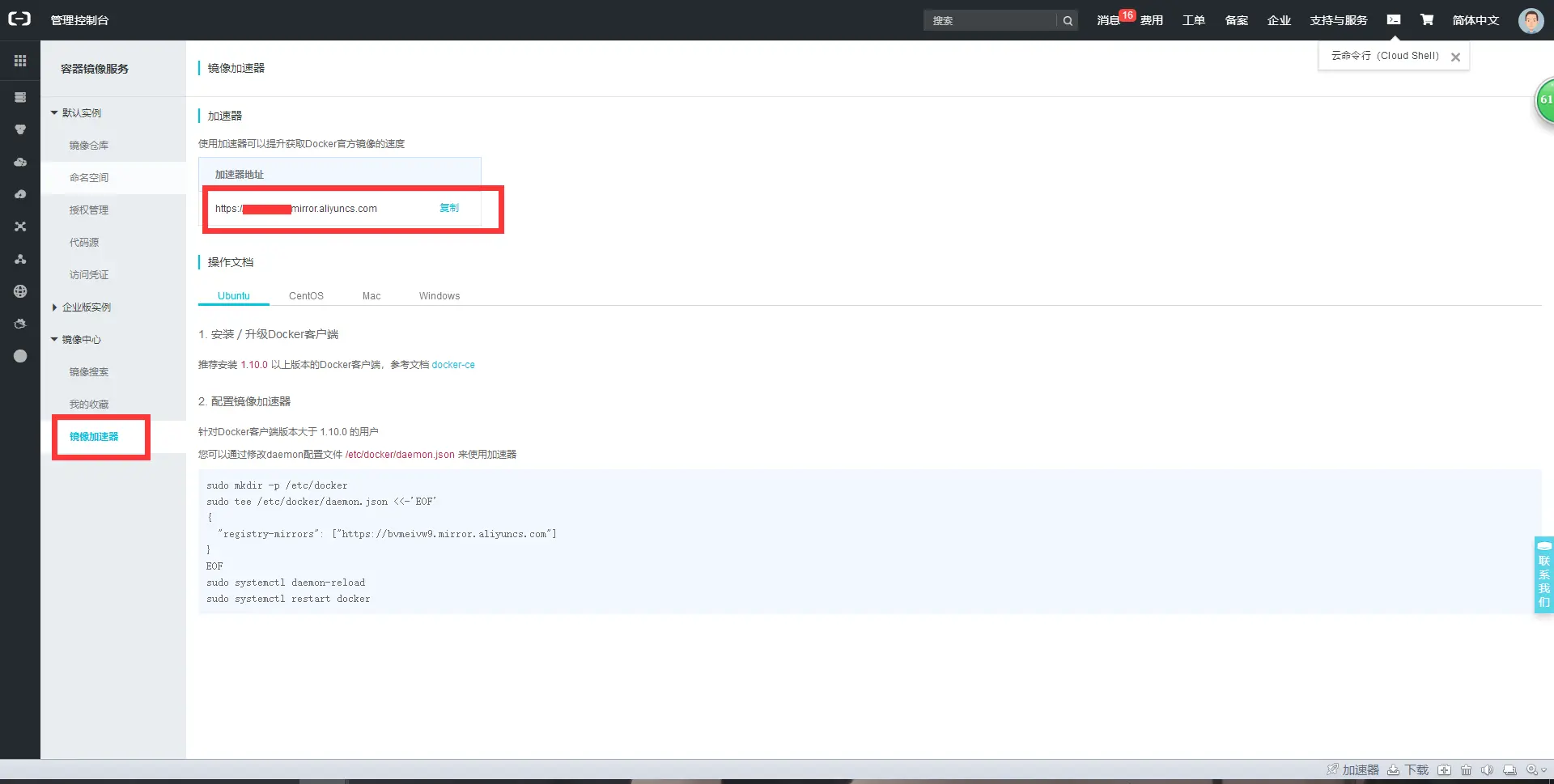Click the 加速器 rocket icon in the status bar

1332,769
